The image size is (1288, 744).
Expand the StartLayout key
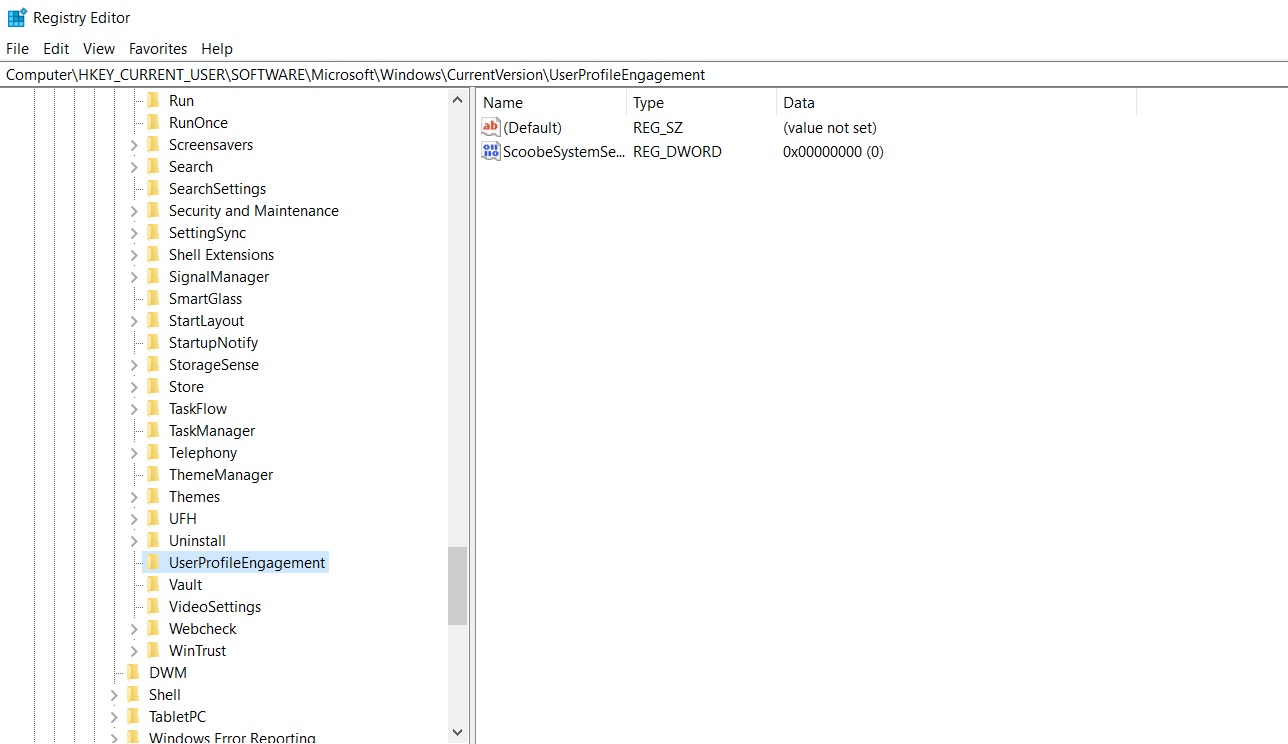coord(134,321)
